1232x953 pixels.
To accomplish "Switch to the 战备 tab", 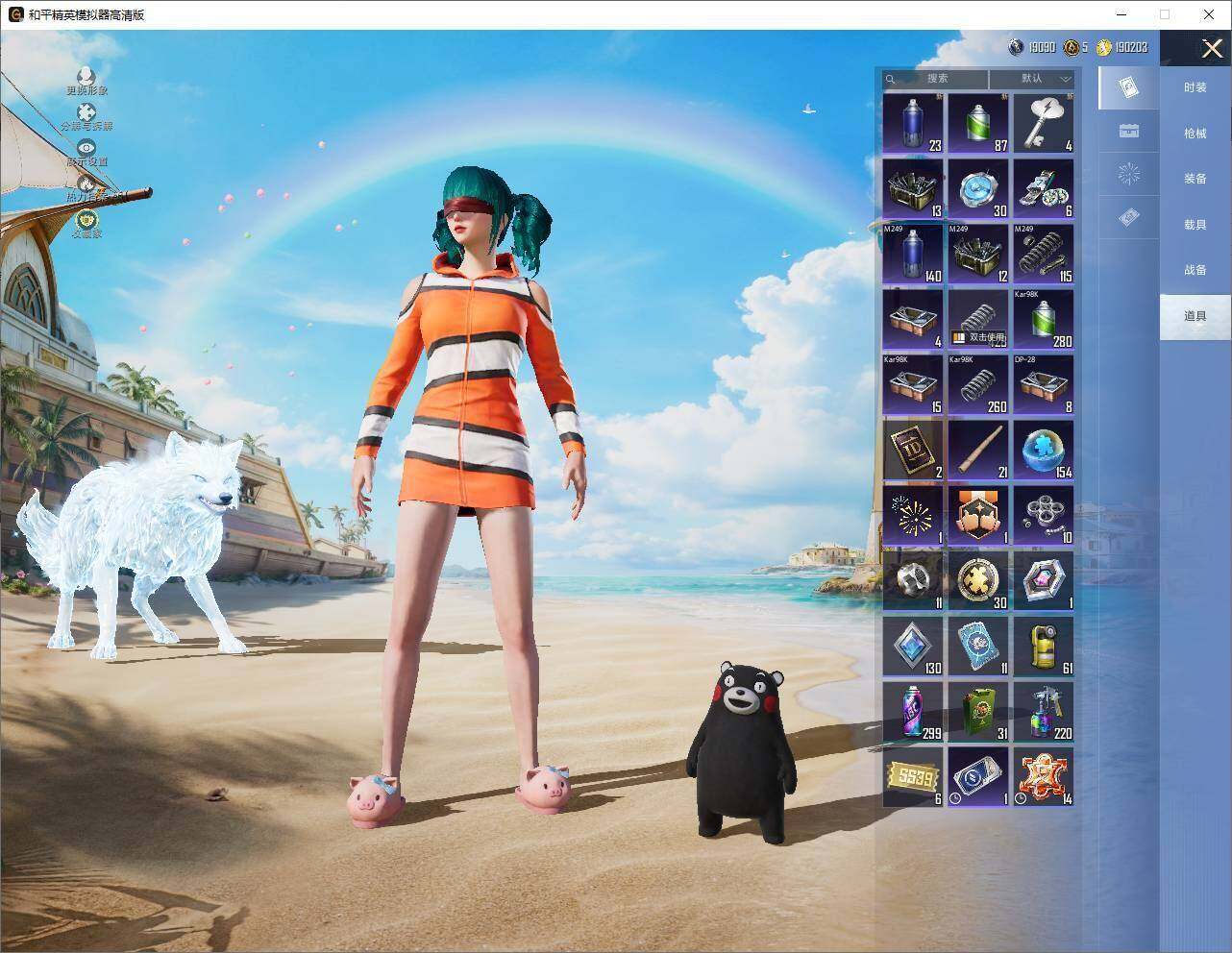I will point(1195,270).
